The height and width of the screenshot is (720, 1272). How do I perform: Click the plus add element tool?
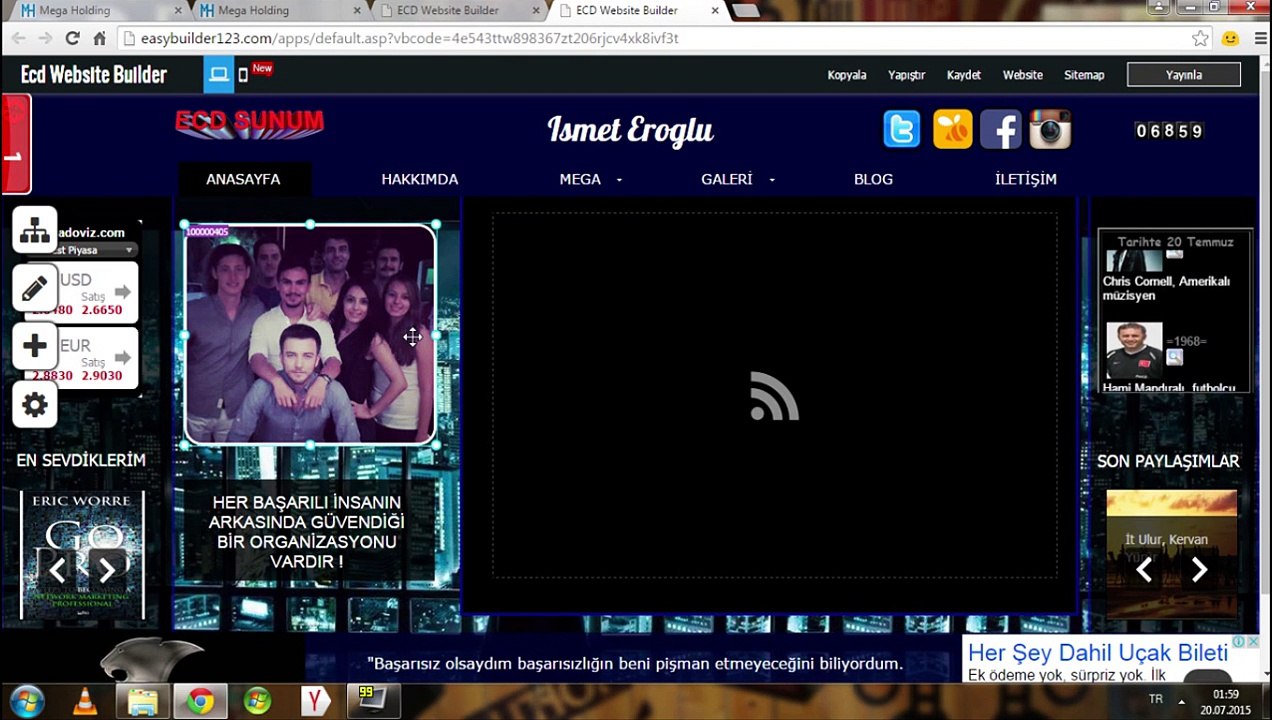(35, 347)
